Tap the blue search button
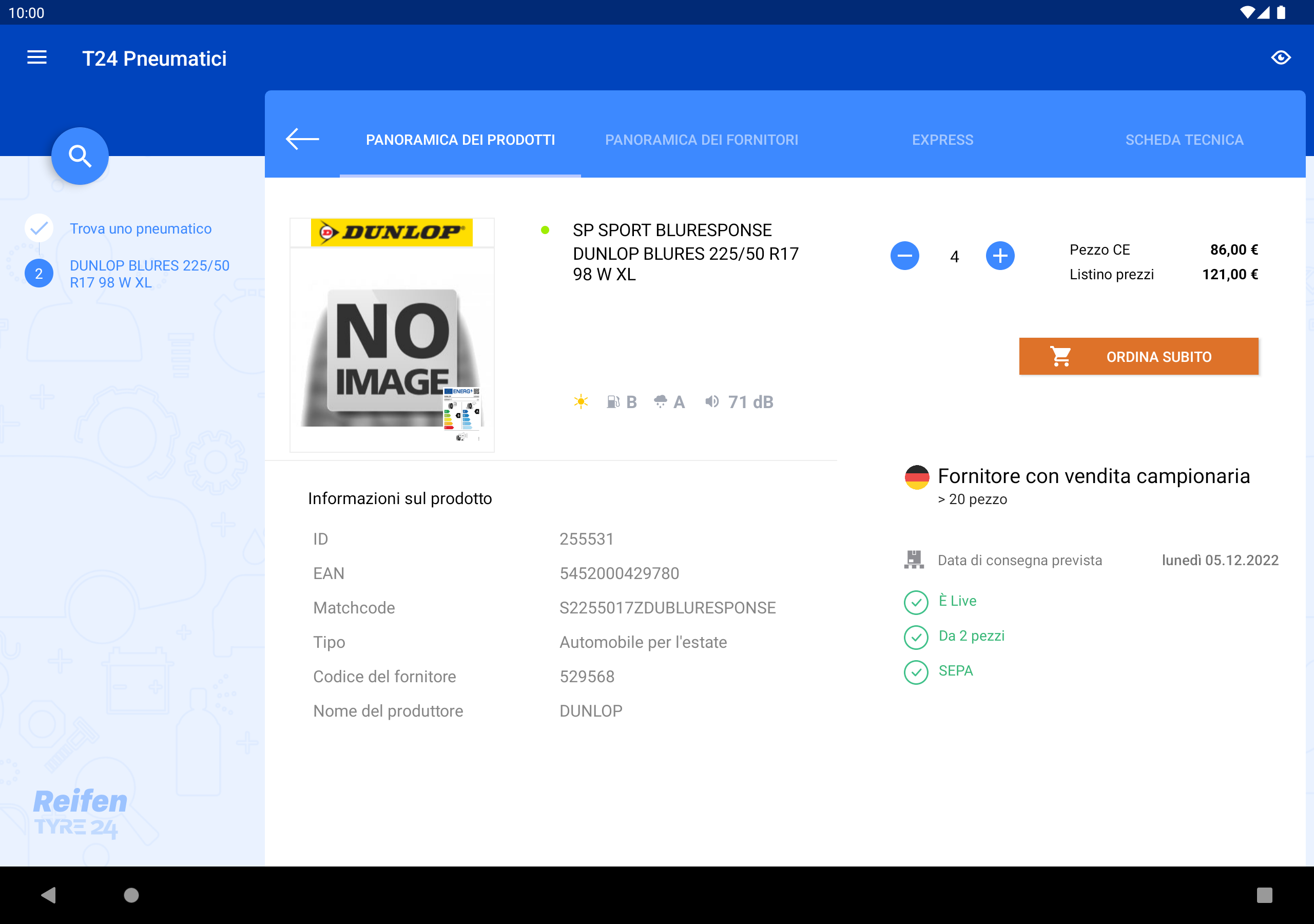1314x924 pixels. coord(80,156)
